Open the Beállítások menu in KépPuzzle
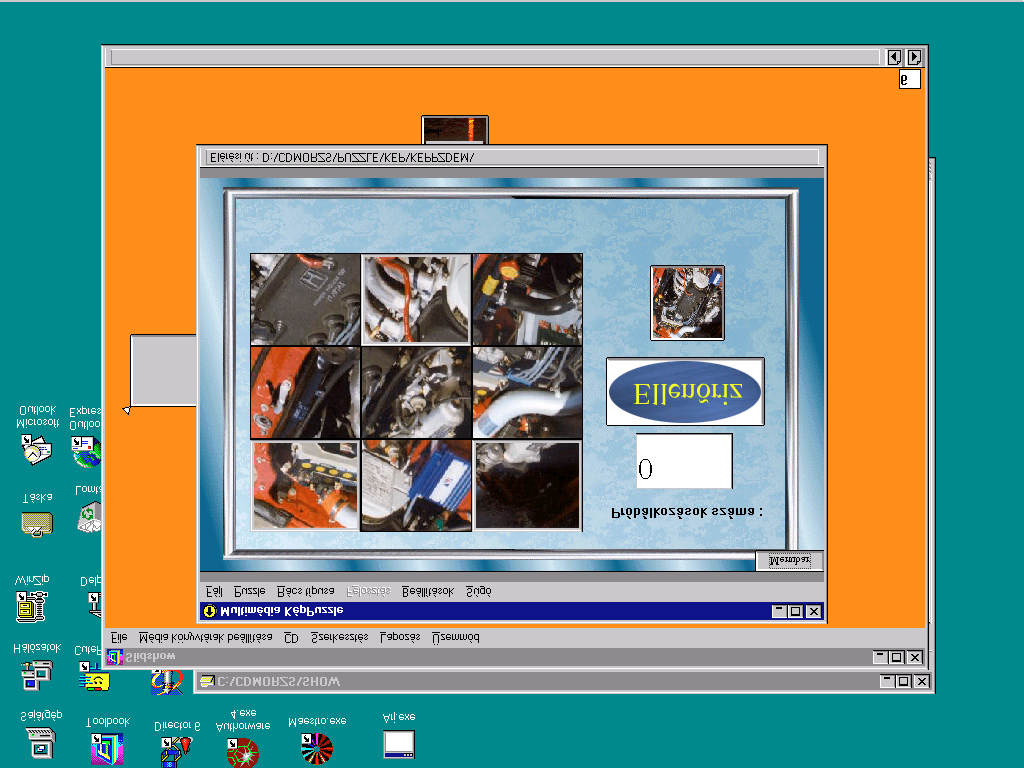This screenshot has width=1024, height=768. (428, 591)
